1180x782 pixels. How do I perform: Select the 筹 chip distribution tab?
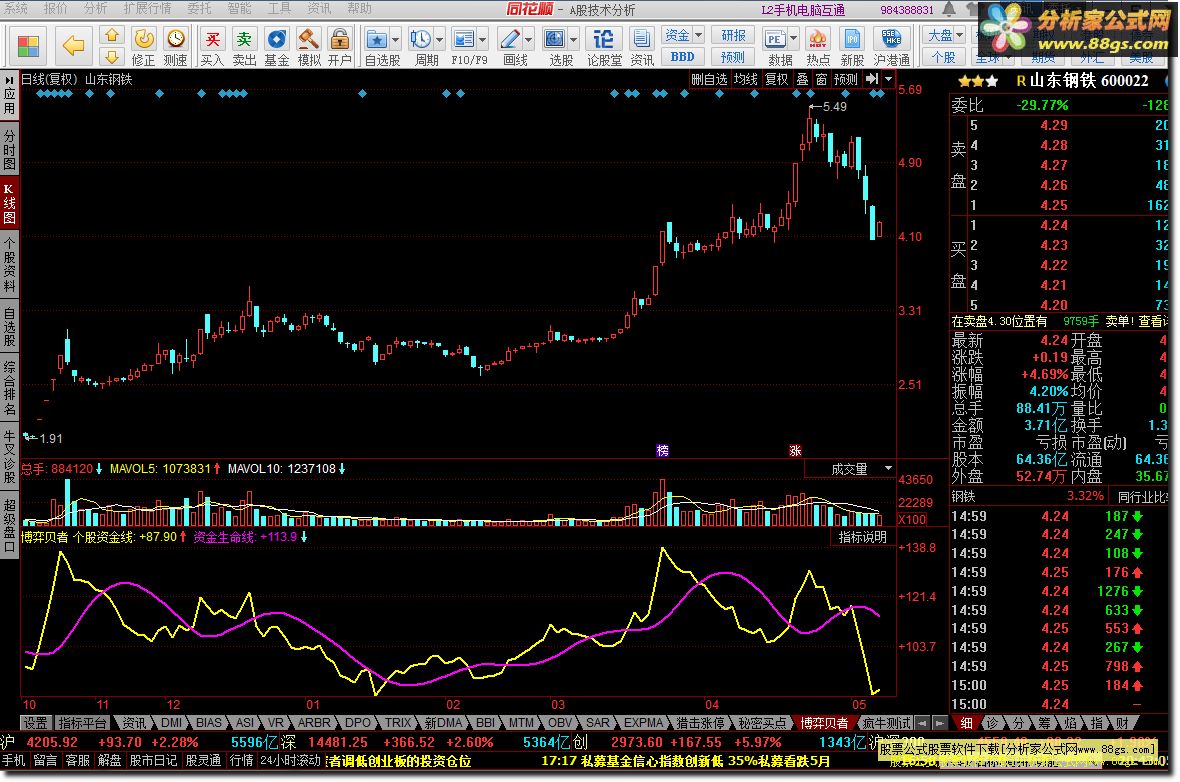(1043, 723)
